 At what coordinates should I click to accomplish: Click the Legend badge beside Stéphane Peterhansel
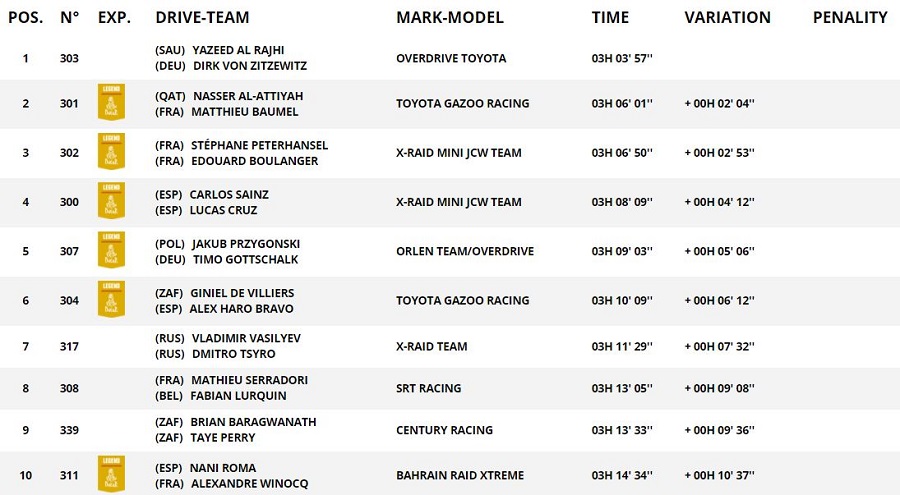tap(111, 152)
